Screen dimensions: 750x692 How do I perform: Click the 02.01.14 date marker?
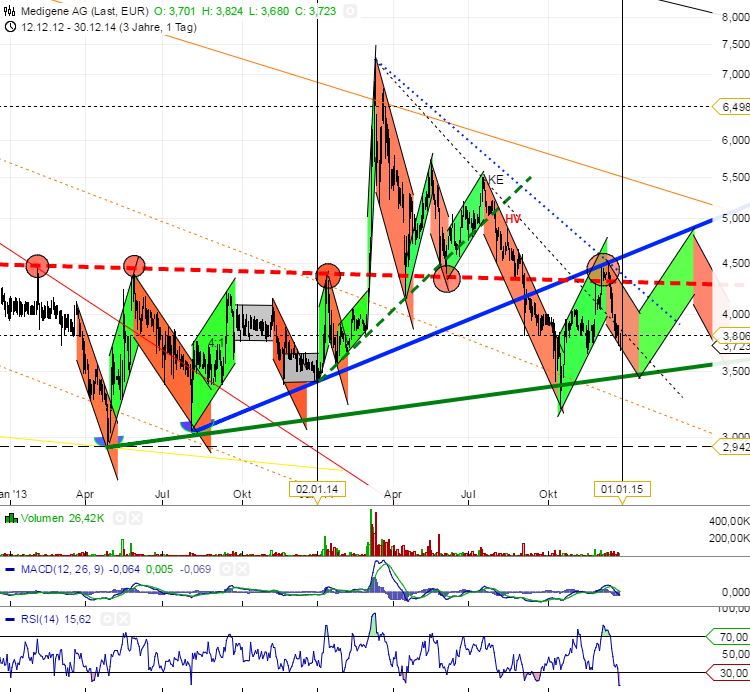[x=317, y=489]
